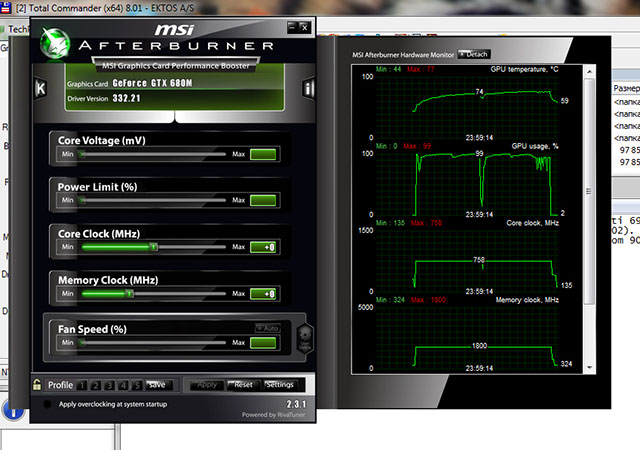
Task: Click the Memory clock graph
Action: click(467, 336)
